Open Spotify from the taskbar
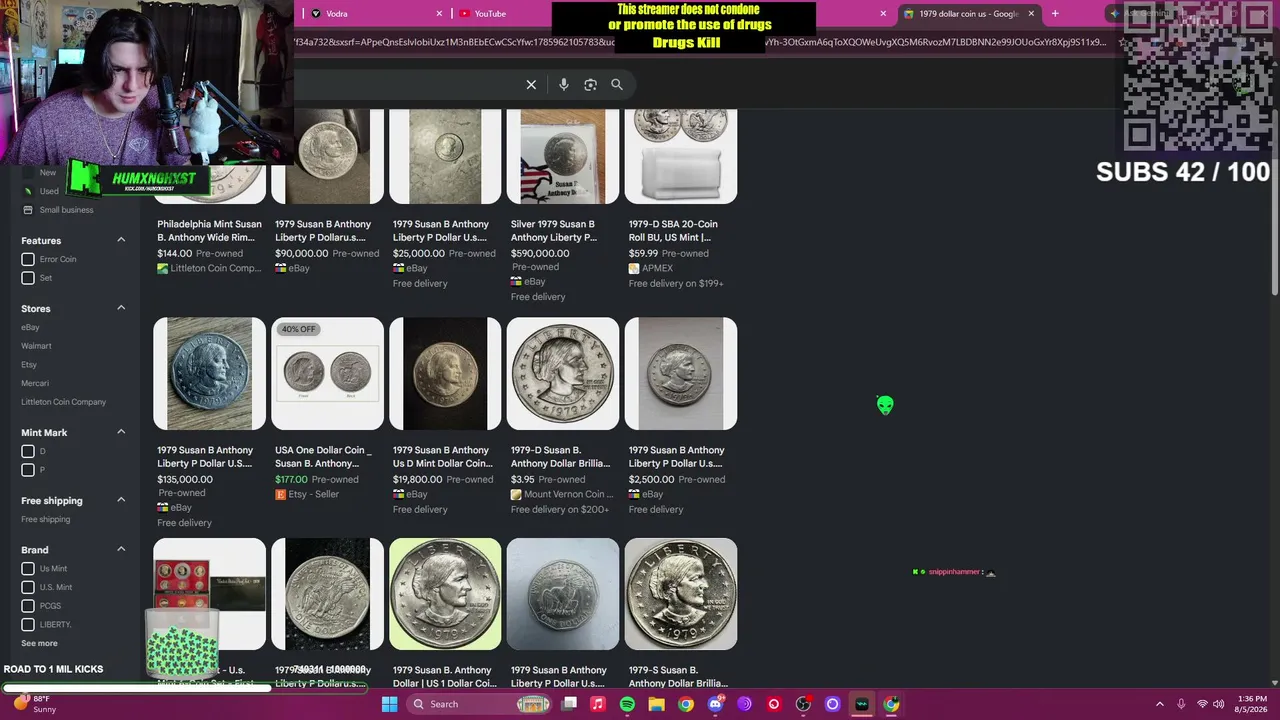Screen dimensions: 1280x720 tap(627, 704)
